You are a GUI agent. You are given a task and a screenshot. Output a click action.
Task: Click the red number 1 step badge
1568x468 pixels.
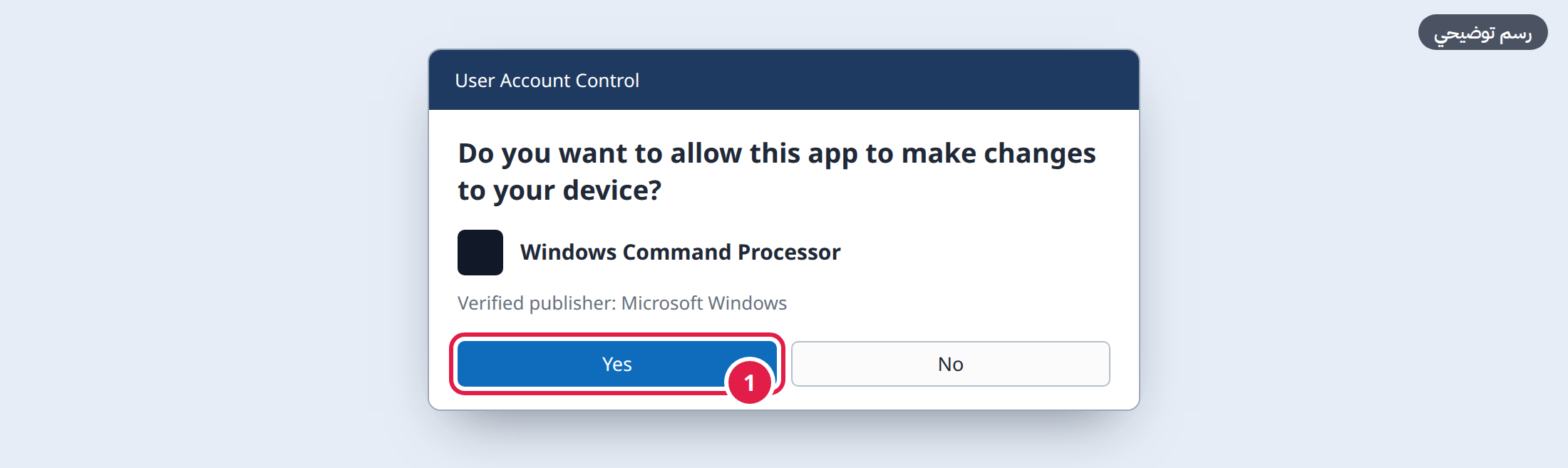[749, 382]
